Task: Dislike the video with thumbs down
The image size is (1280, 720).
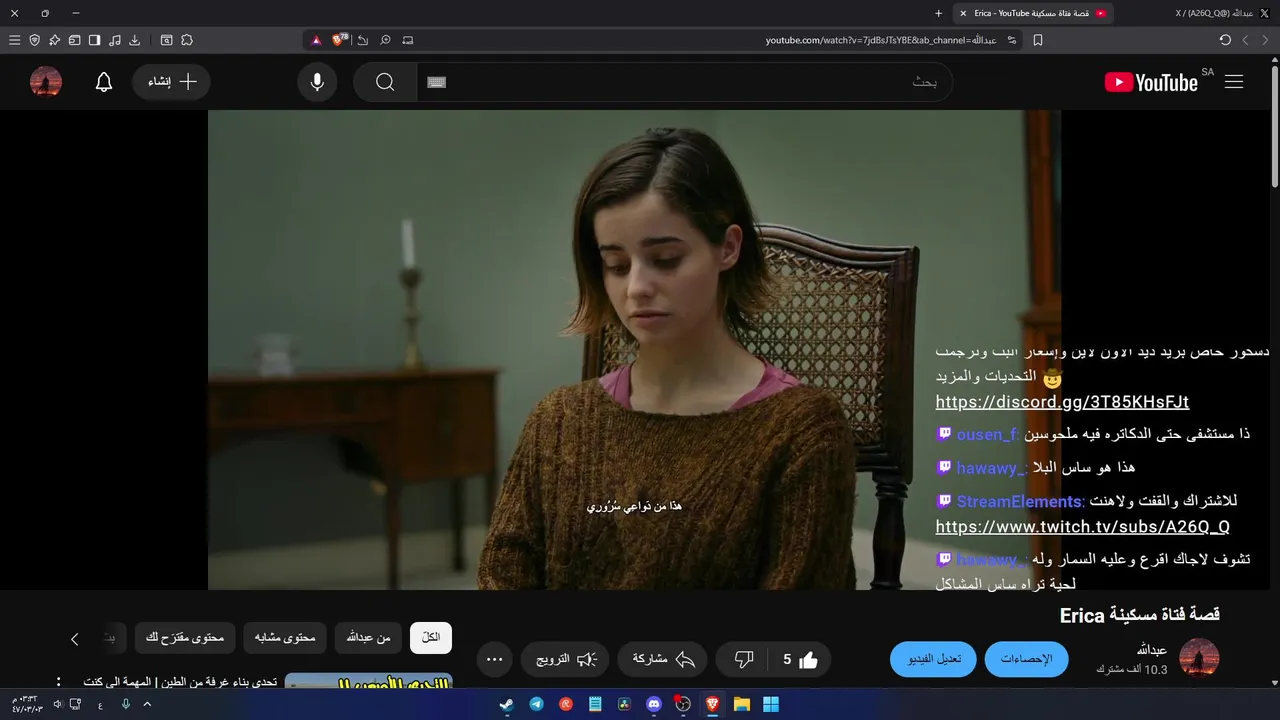Action: click(x=743, y=659)
